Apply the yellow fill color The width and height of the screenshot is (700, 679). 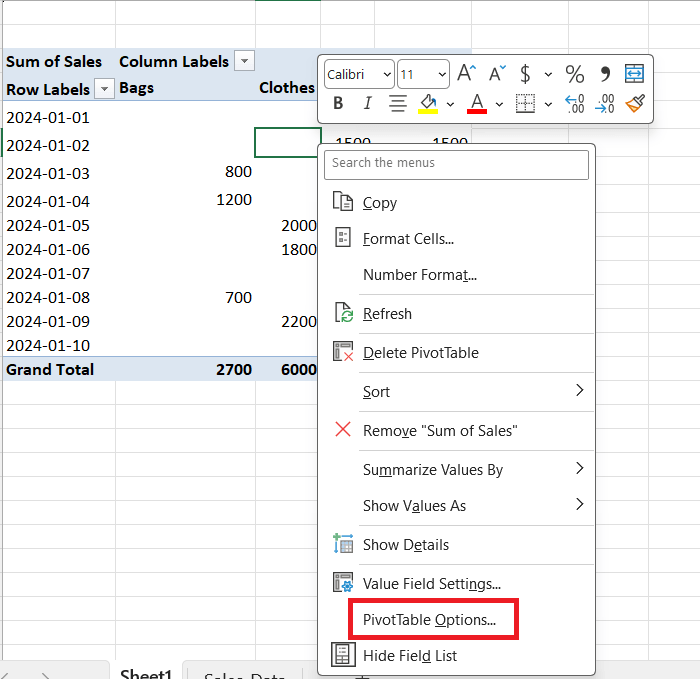(428, 103)
